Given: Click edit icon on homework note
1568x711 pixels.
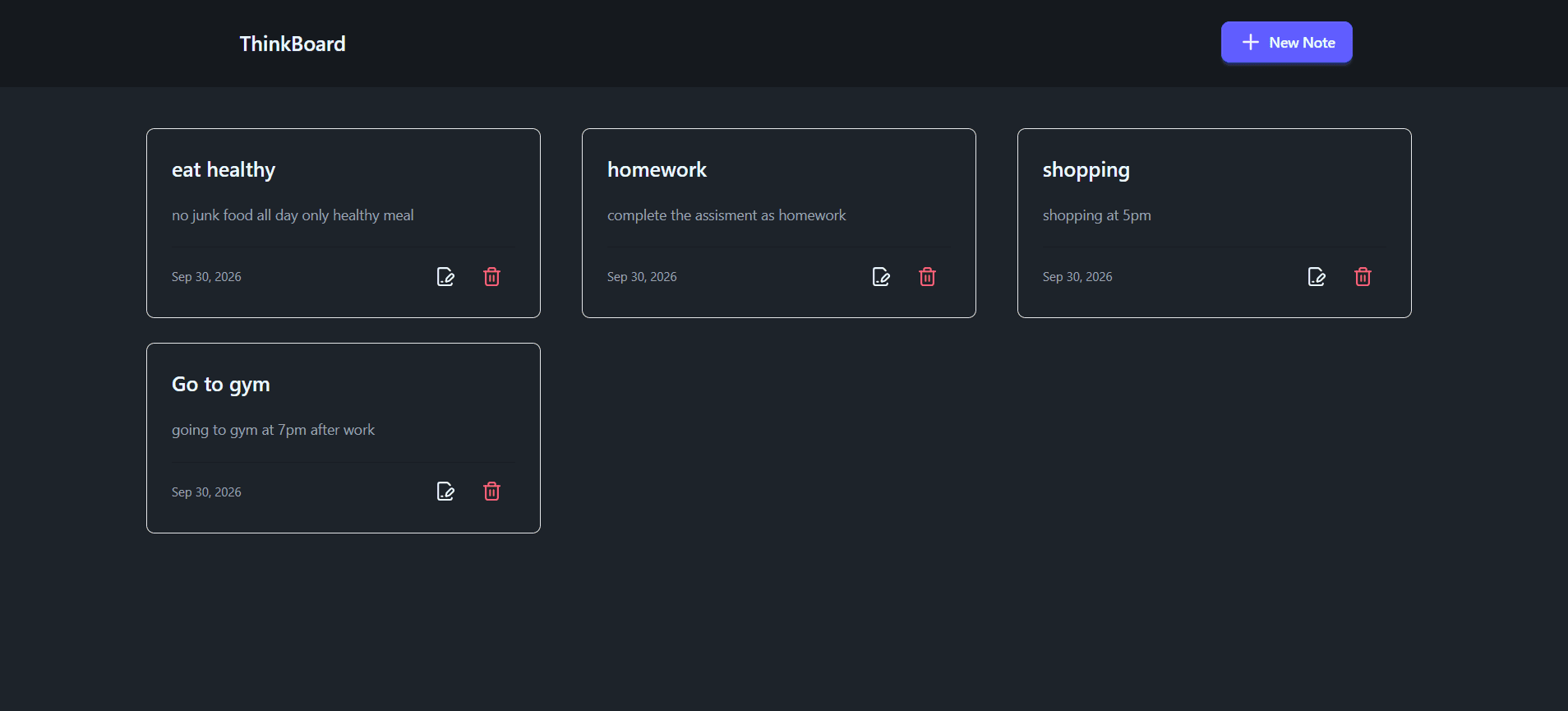Looking at the screenshot, I should pos(881,277).
